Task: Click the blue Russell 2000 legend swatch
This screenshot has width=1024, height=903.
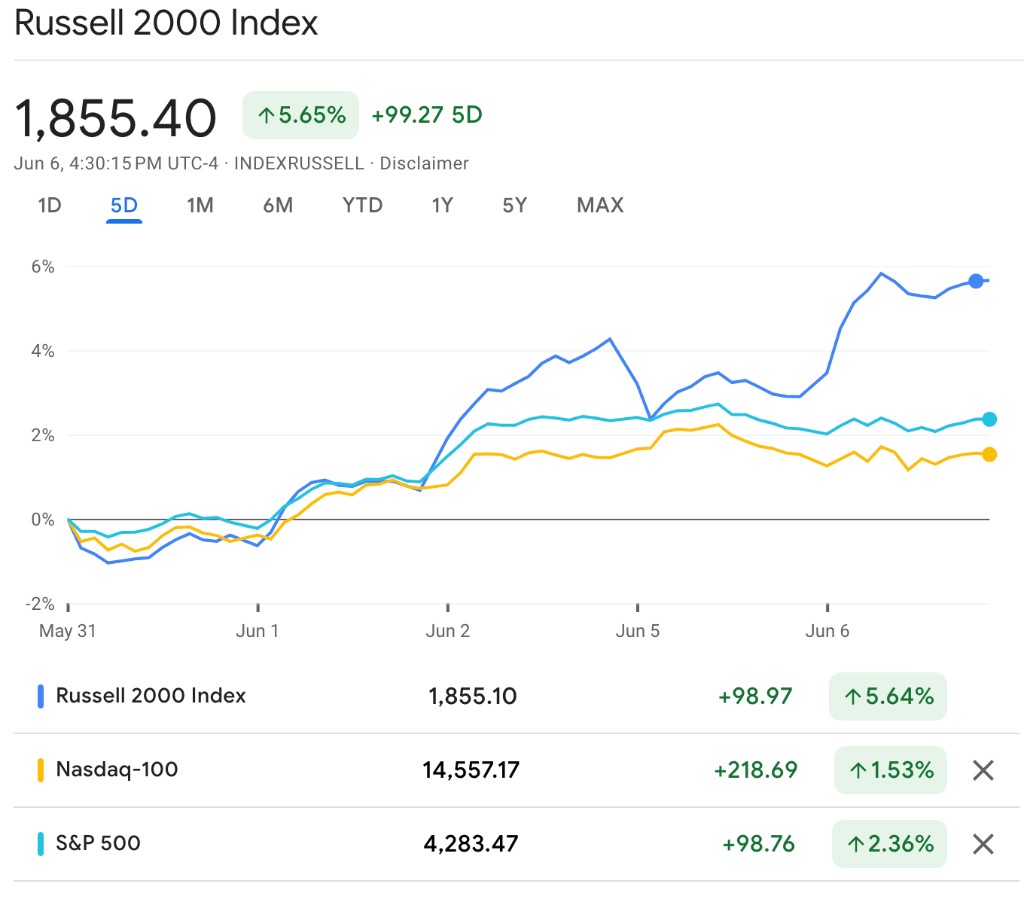Action: click(x=41, y=696)
